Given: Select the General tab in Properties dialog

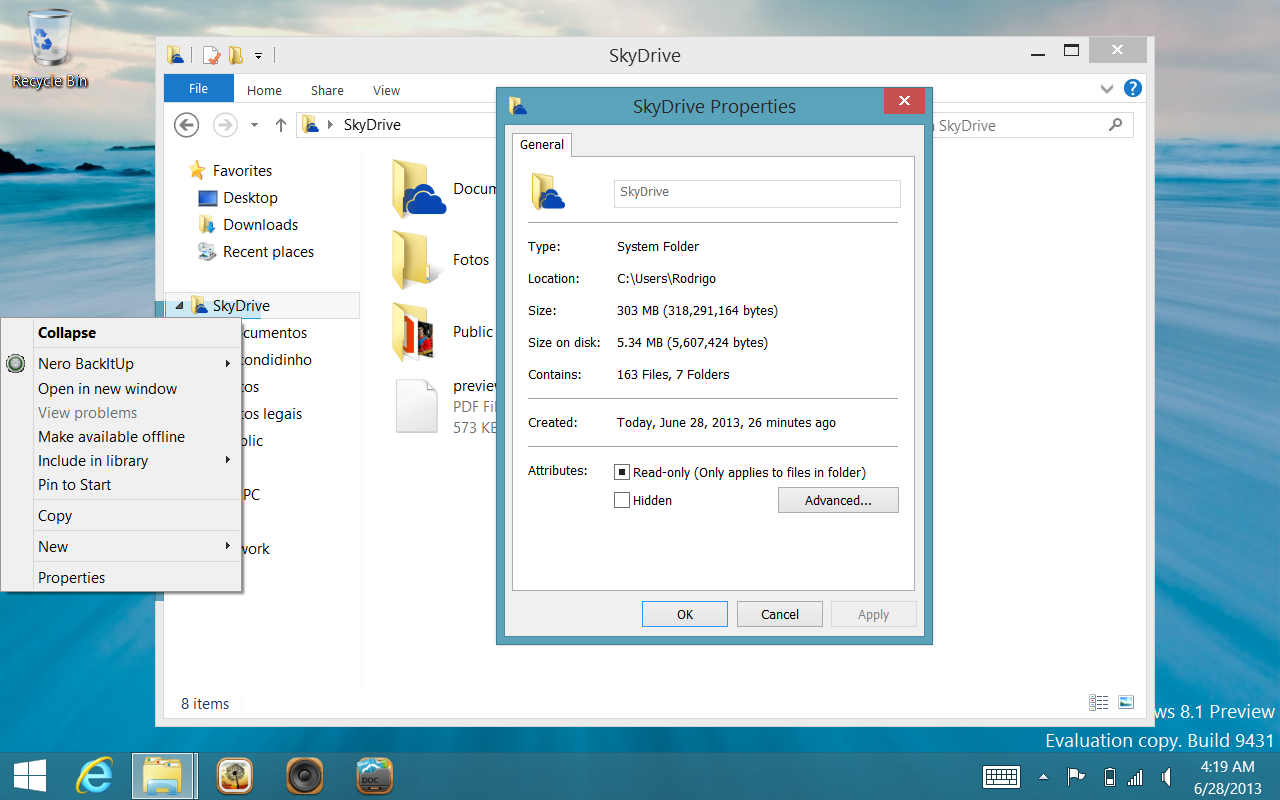Looking at the screenshot, I should click(542, 145).
